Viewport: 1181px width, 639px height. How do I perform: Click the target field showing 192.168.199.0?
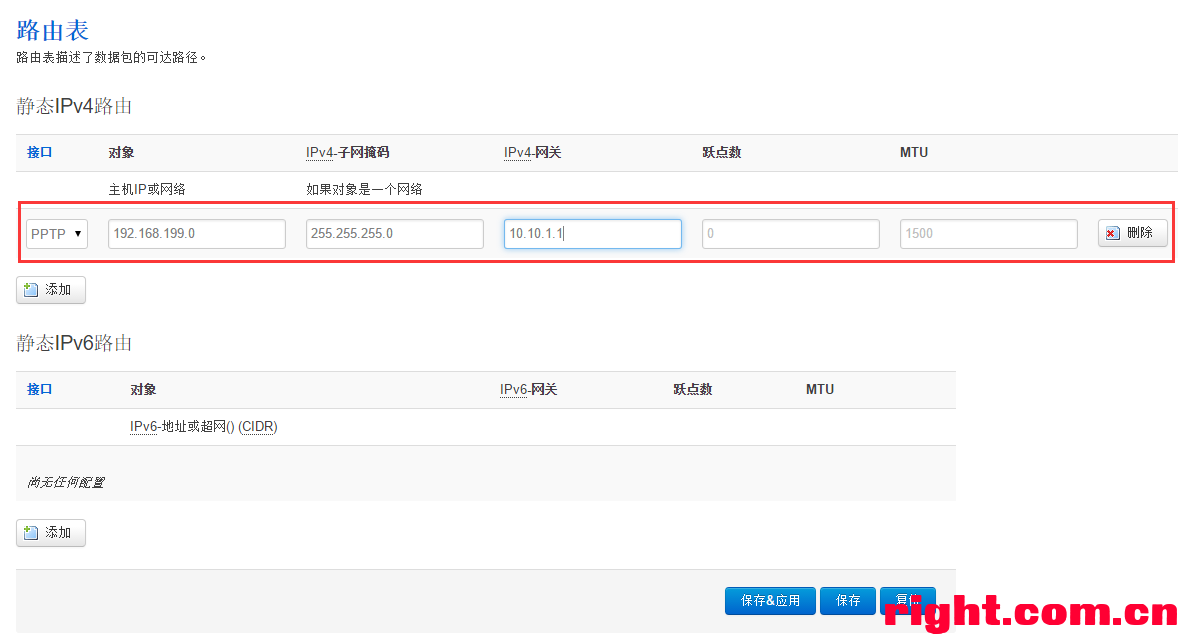pyautogui.click(x=197, y=234)
